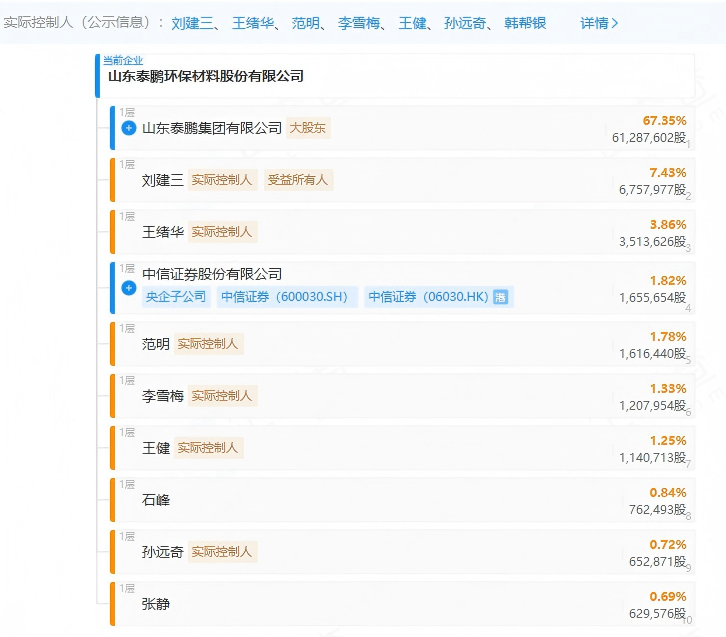The image size is (726, 637).
Task: Select shareholder 张静 in the list
Action: pyautogui.click(x=156, y=604)
